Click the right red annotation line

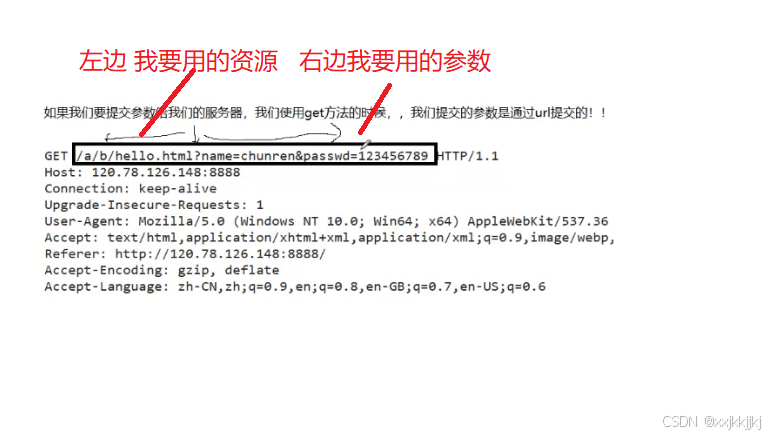click(x=375, y=109)
